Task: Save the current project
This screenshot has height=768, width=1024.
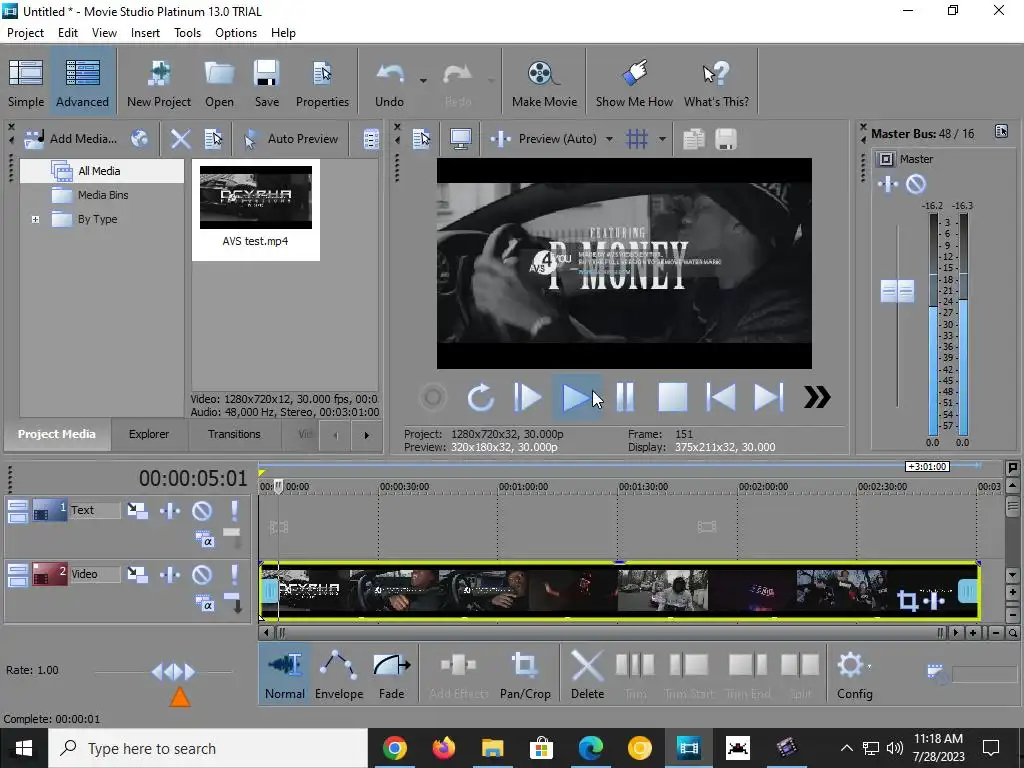Action: coord(266,82)
